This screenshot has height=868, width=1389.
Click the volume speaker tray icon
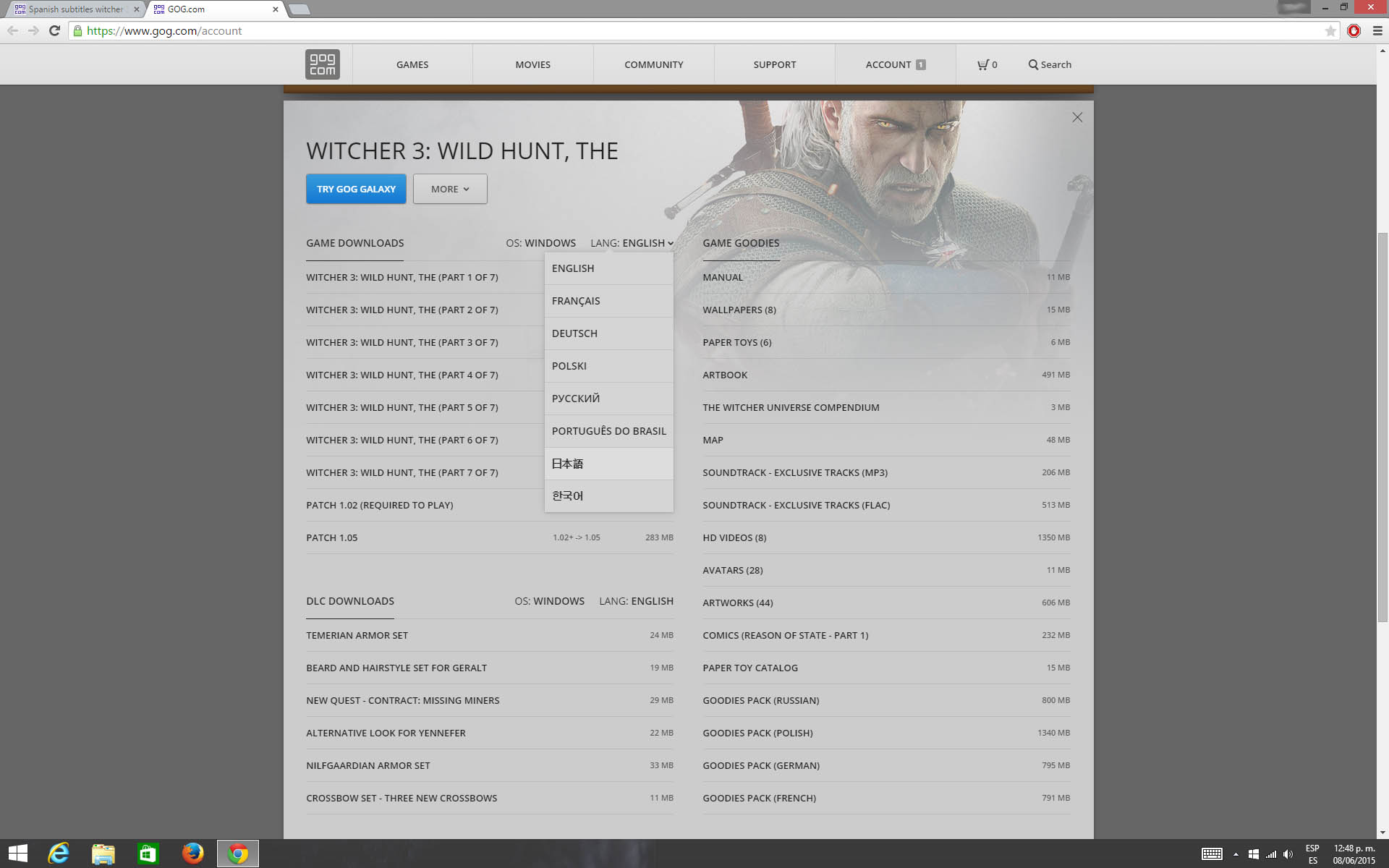point(1288,854)
